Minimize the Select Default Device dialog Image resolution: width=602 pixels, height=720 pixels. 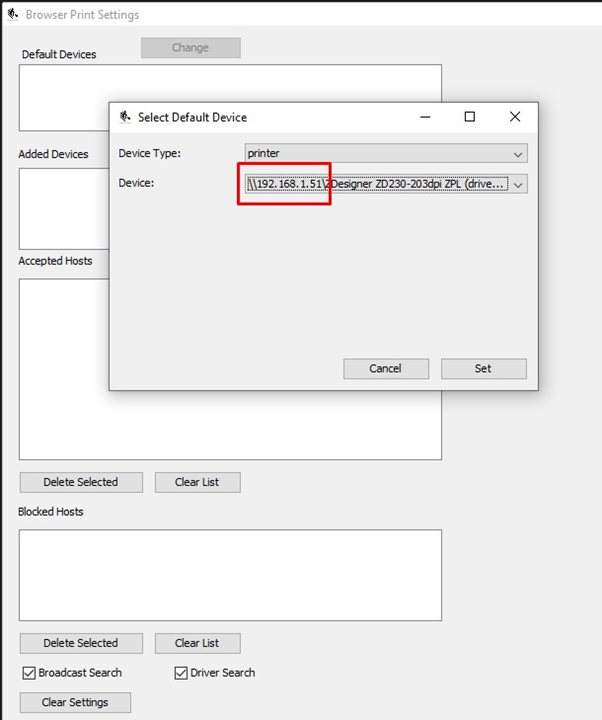click(425, 117)
